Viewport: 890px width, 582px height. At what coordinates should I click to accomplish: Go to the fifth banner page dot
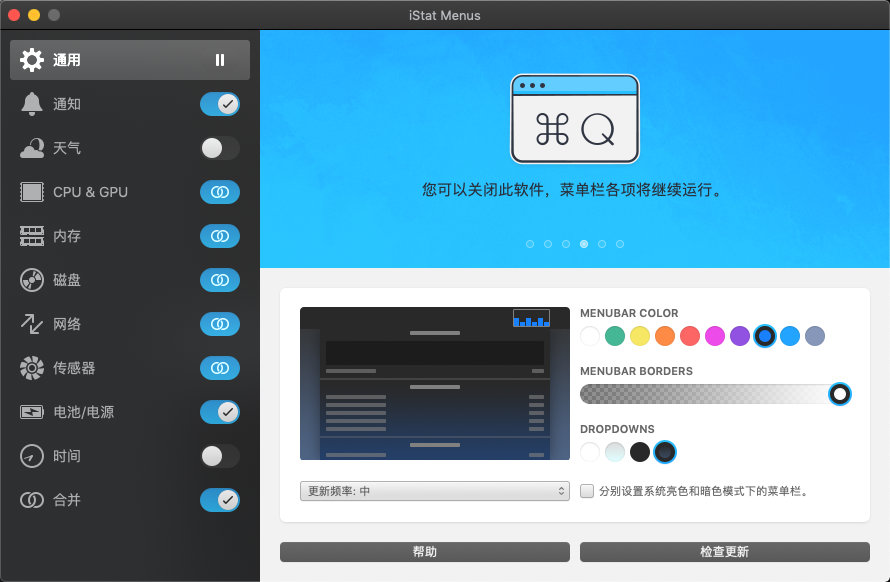pyautogui.click(x=602, y=244)
